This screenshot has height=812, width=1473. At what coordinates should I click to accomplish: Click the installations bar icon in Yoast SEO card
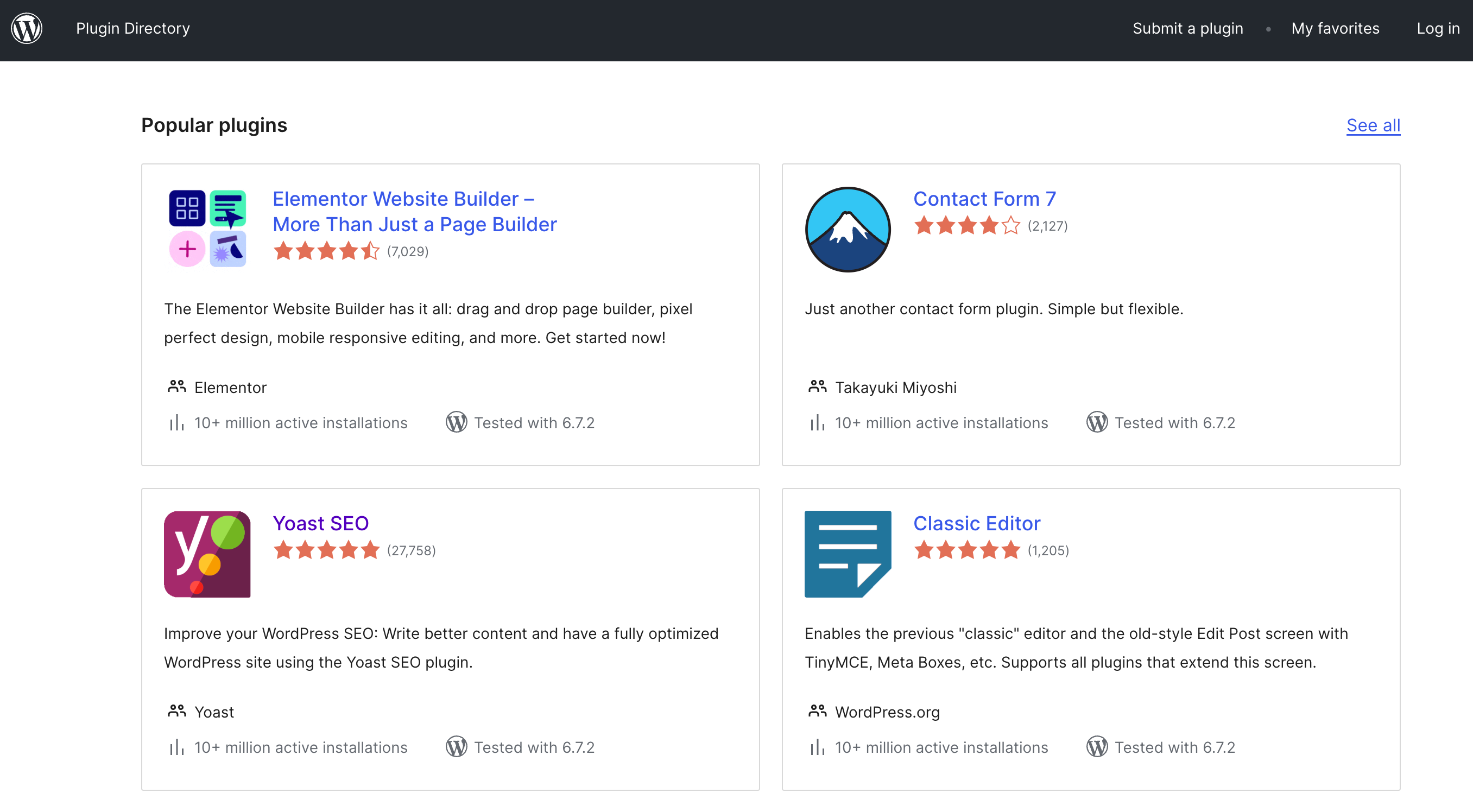176,747
